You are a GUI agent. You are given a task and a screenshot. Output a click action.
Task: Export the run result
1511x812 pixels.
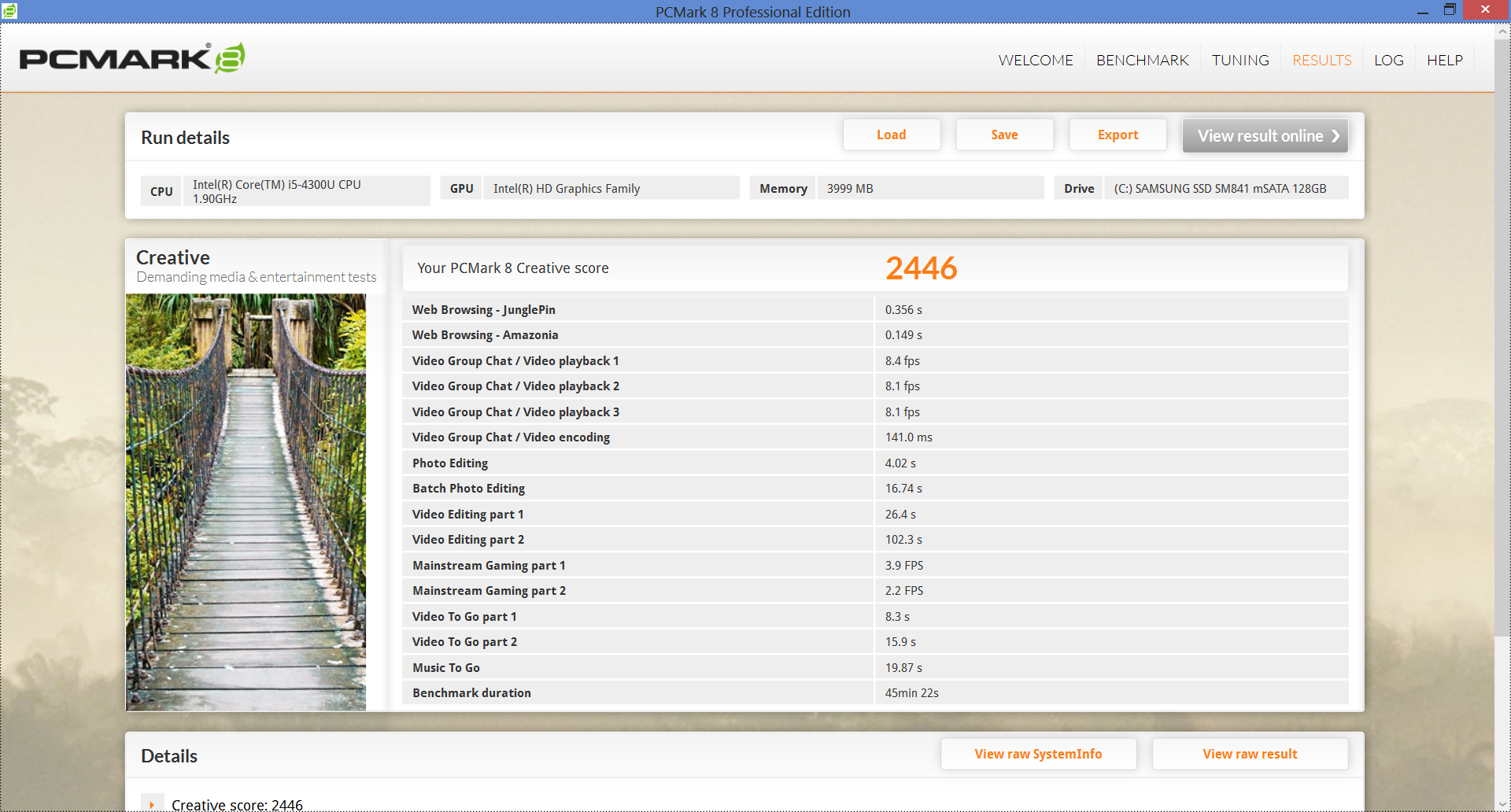[x=1118, y=135]
